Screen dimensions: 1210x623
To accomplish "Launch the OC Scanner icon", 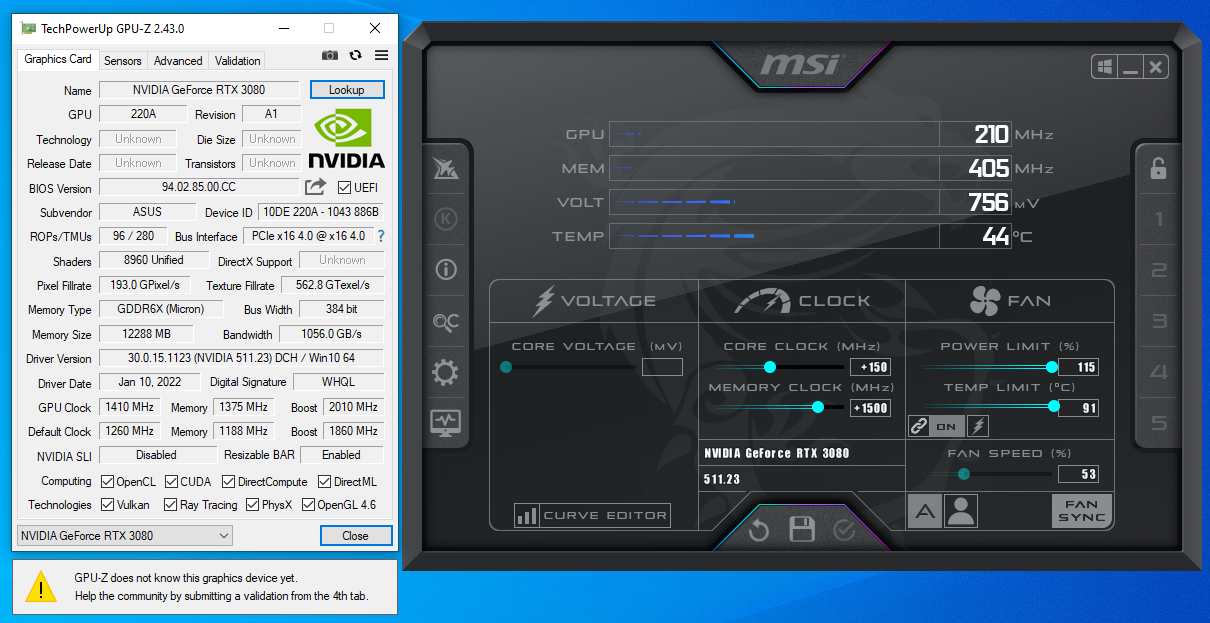I will (x=446, y=321).
